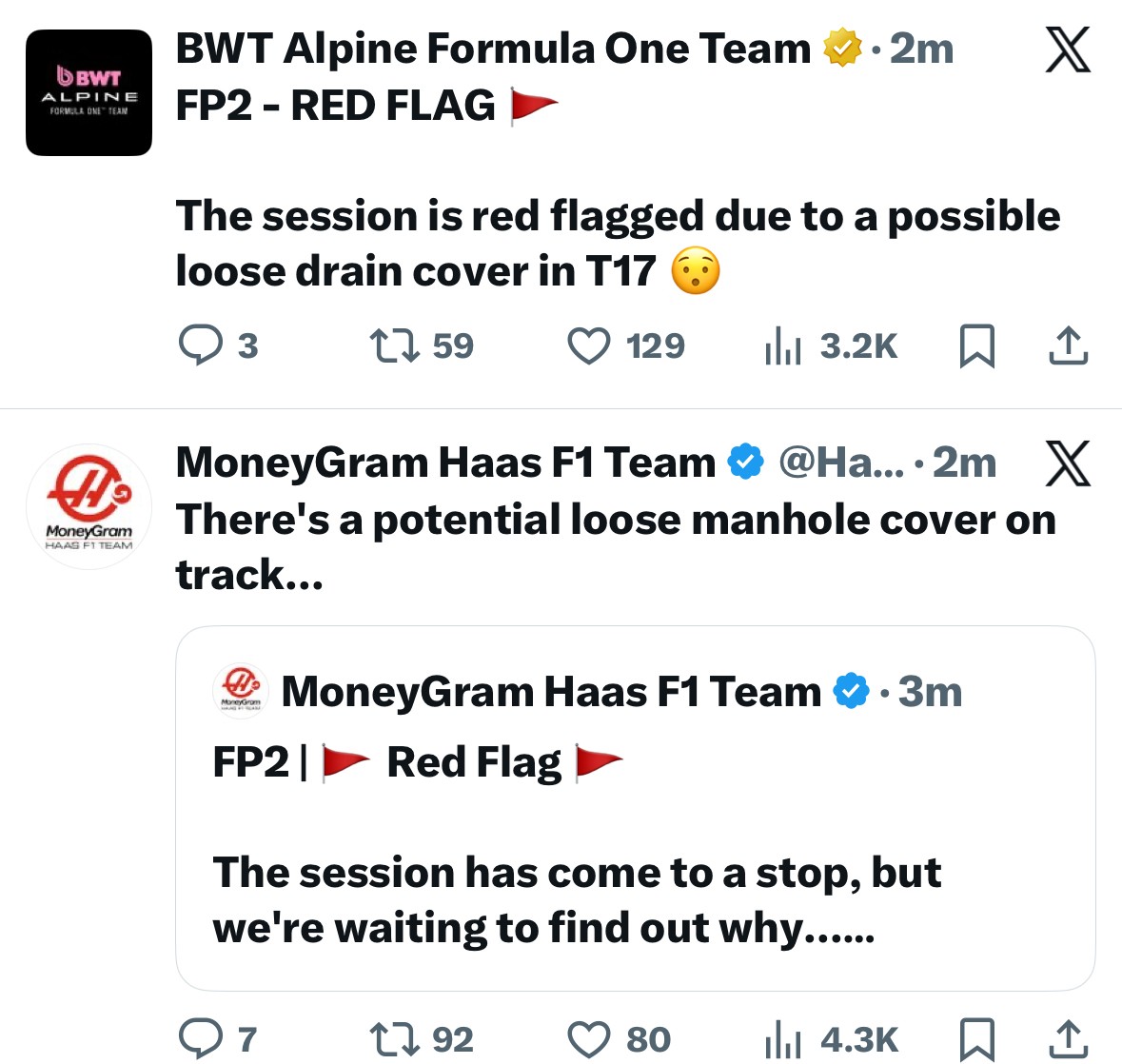View analytics showing 4.3K views
Screen dimensions: 1122x1064
pos(783,1039)
